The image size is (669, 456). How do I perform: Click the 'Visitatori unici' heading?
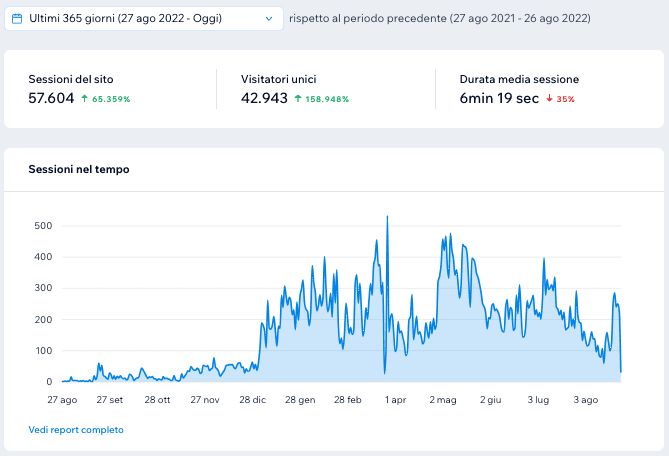[279, 79]
